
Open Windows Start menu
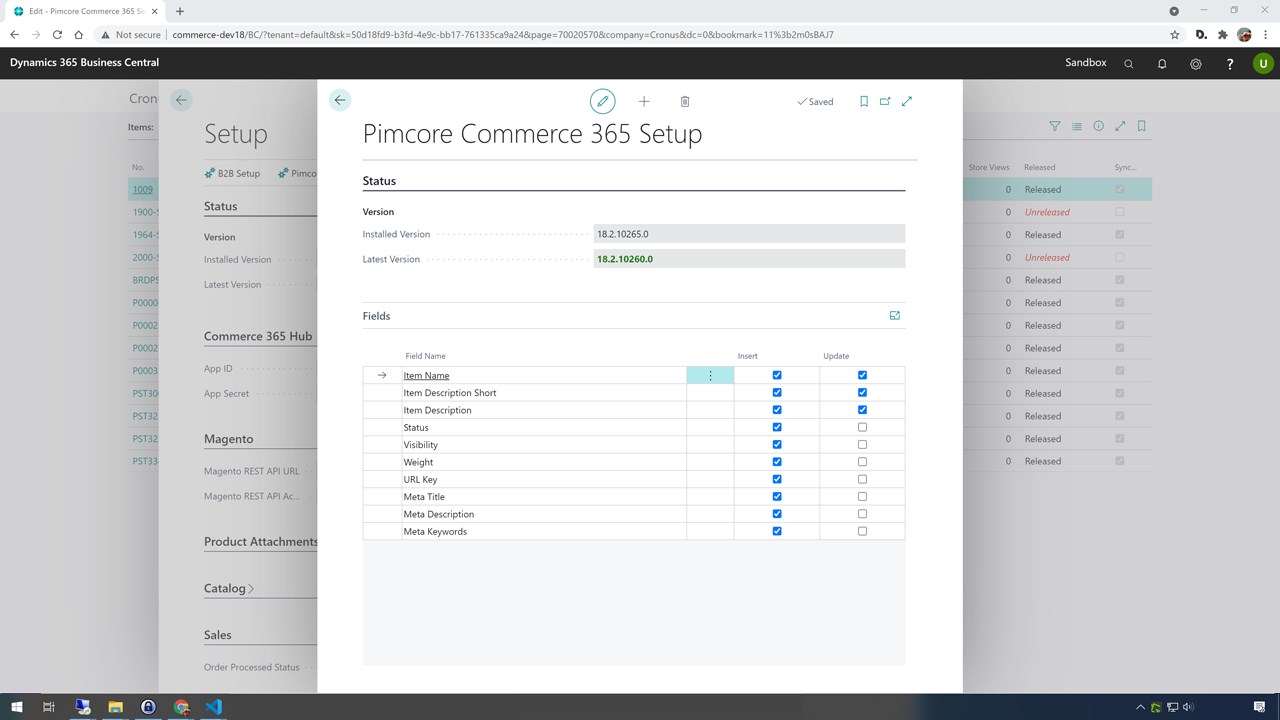pyautogui.click(x=16, y=707)
